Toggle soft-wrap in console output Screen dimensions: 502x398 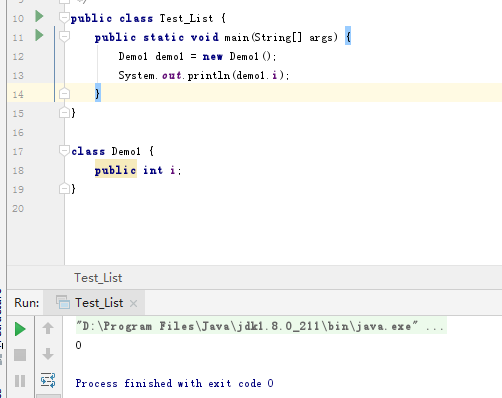point(48,380)
